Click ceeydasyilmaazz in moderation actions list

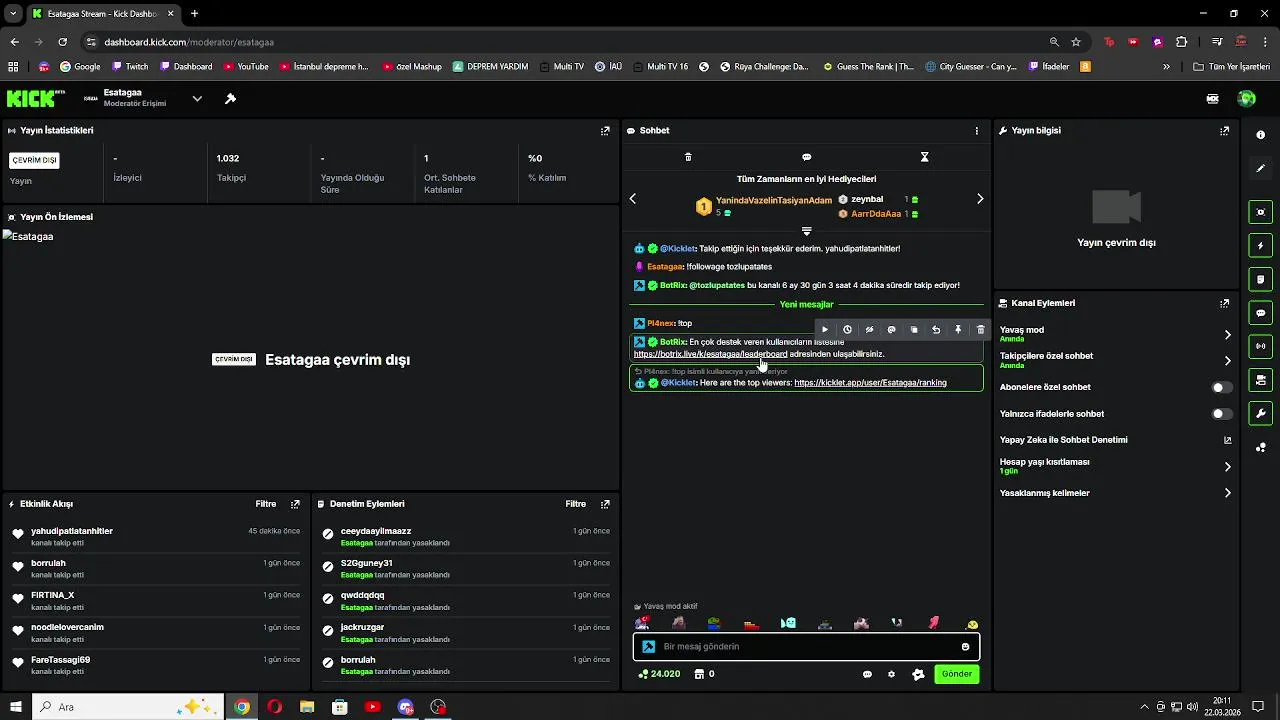pyautogui.click(x=376, y=531)
